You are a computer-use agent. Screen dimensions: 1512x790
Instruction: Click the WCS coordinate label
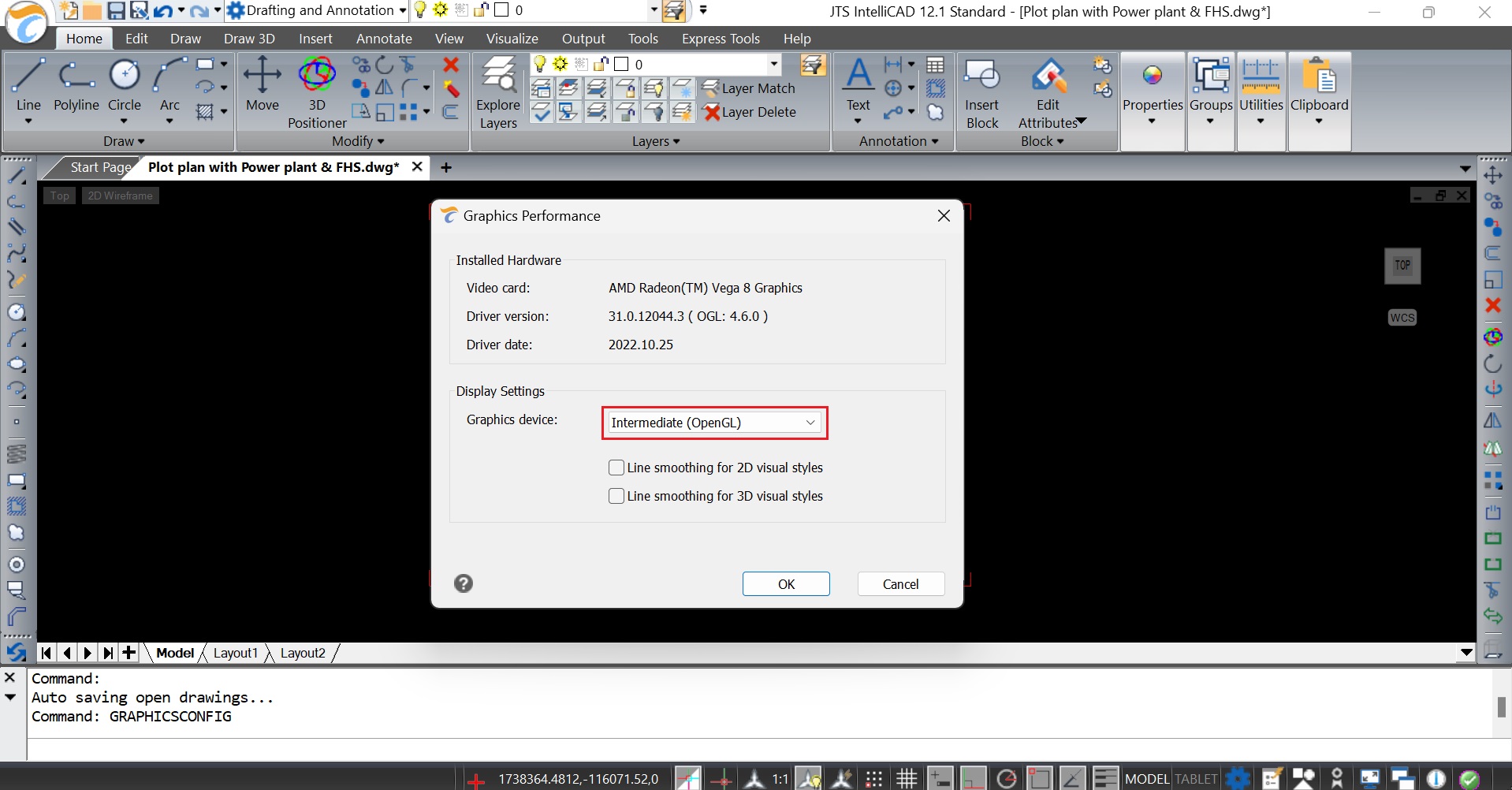coord(1402,318)
